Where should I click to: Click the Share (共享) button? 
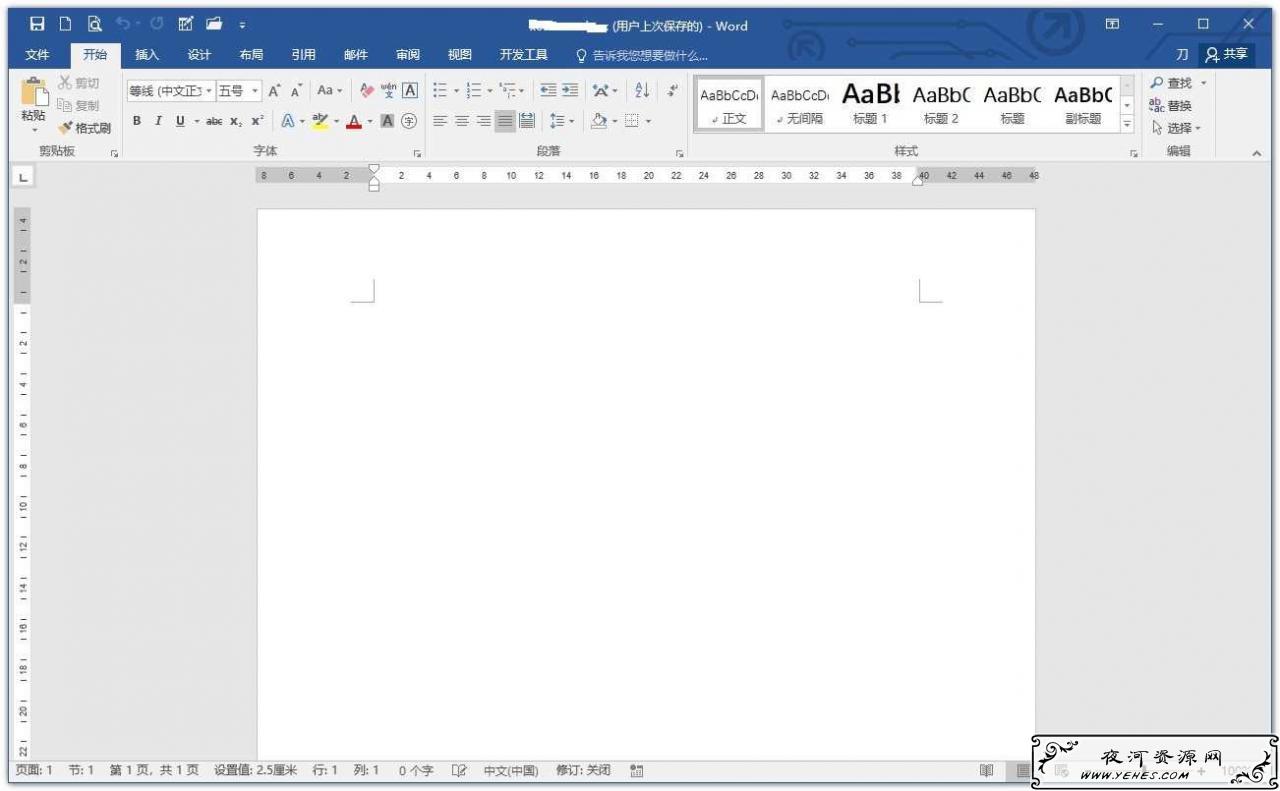click(x=1227, y=55)
